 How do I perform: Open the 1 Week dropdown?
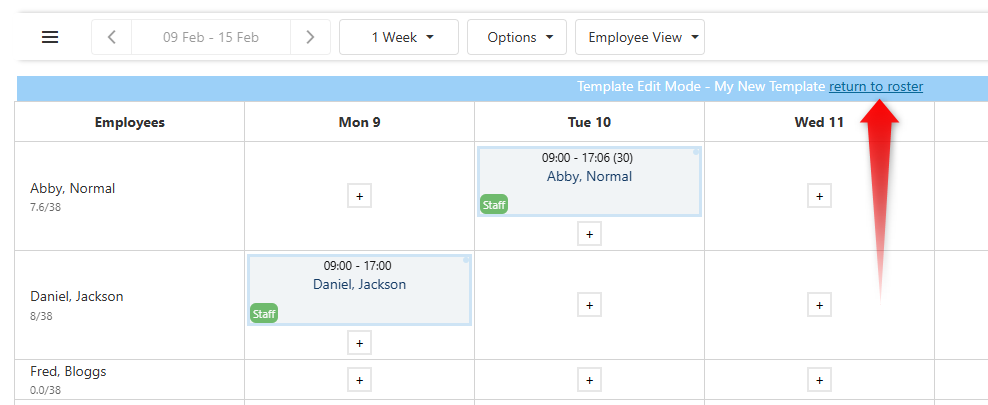click(x=399, y=37)
